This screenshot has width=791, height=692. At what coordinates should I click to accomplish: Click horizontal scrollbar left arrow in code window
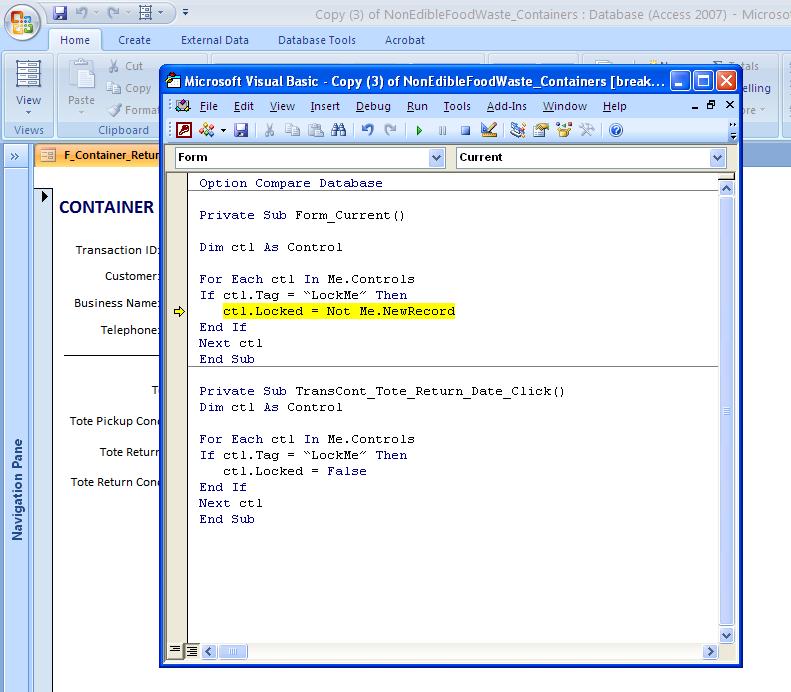coord(209,652)
